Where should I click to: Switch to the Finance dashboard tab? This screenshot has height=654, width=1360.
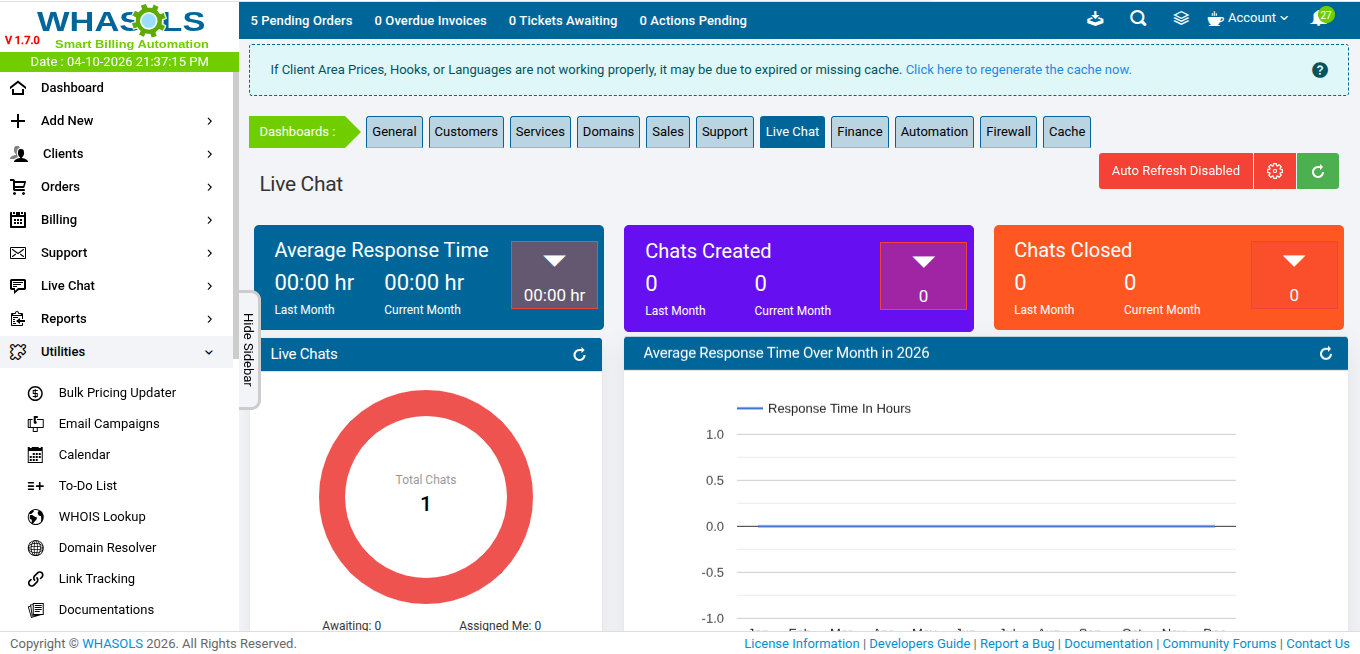pos(859,132)
